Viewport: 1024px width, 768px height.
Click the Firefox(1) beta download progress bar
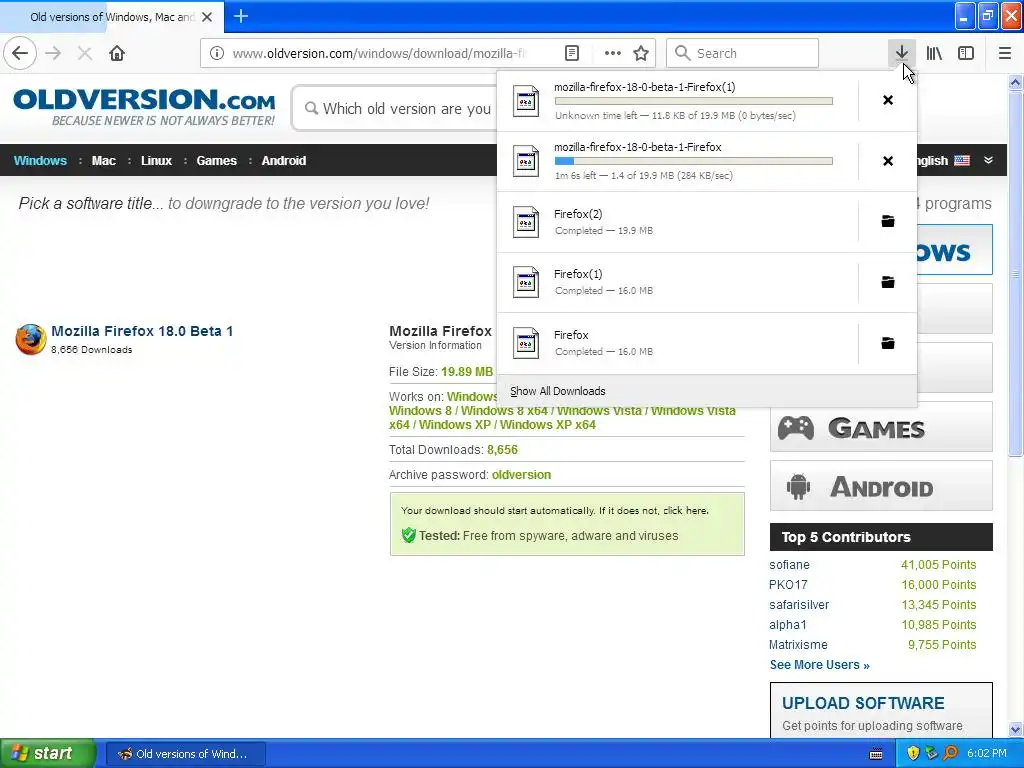(x=694, y=101)
